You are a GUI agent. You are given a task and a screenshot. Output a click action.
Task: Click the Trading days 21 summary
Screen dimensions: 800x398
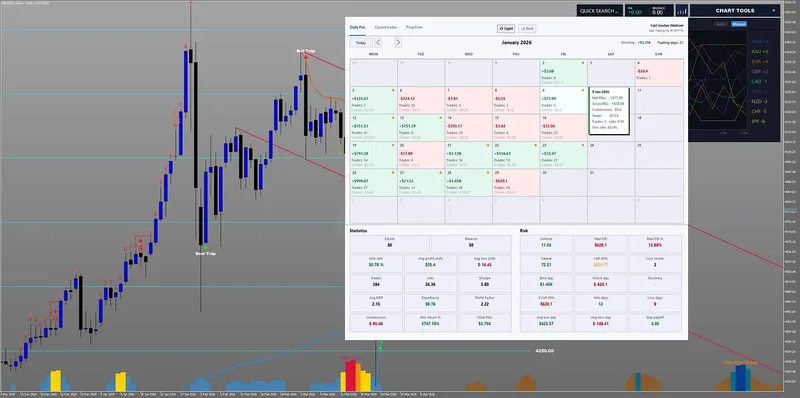pyautogui.click(x=670, y=43)
